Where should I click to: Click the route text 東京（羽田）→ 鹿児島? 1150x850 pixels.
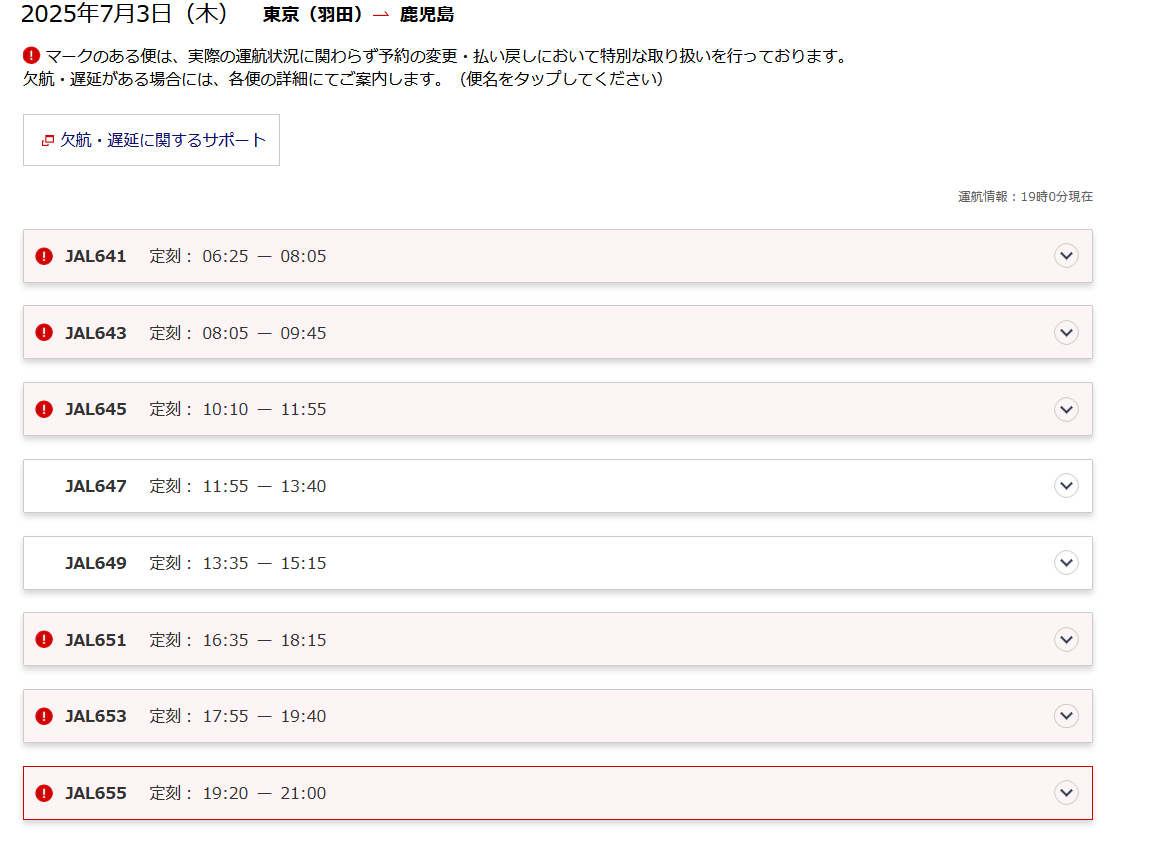(358, 15)
